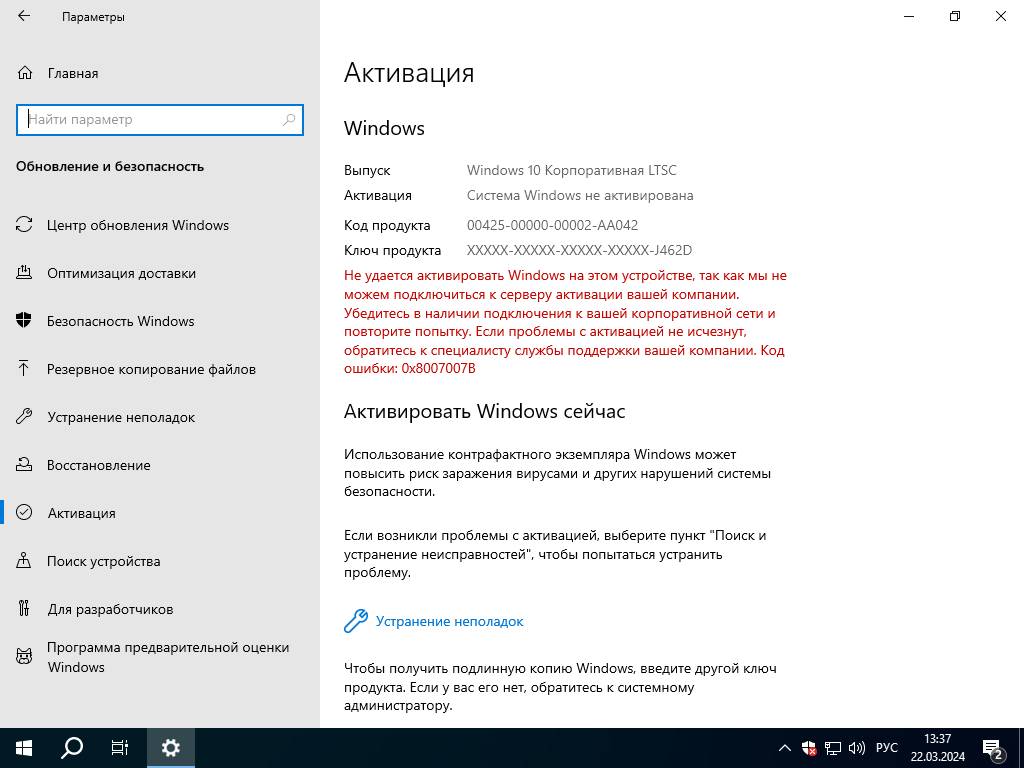This screenshot has height=768, width=1024.
Task: Open Для разработчиков section
Action: click(160, 609)
